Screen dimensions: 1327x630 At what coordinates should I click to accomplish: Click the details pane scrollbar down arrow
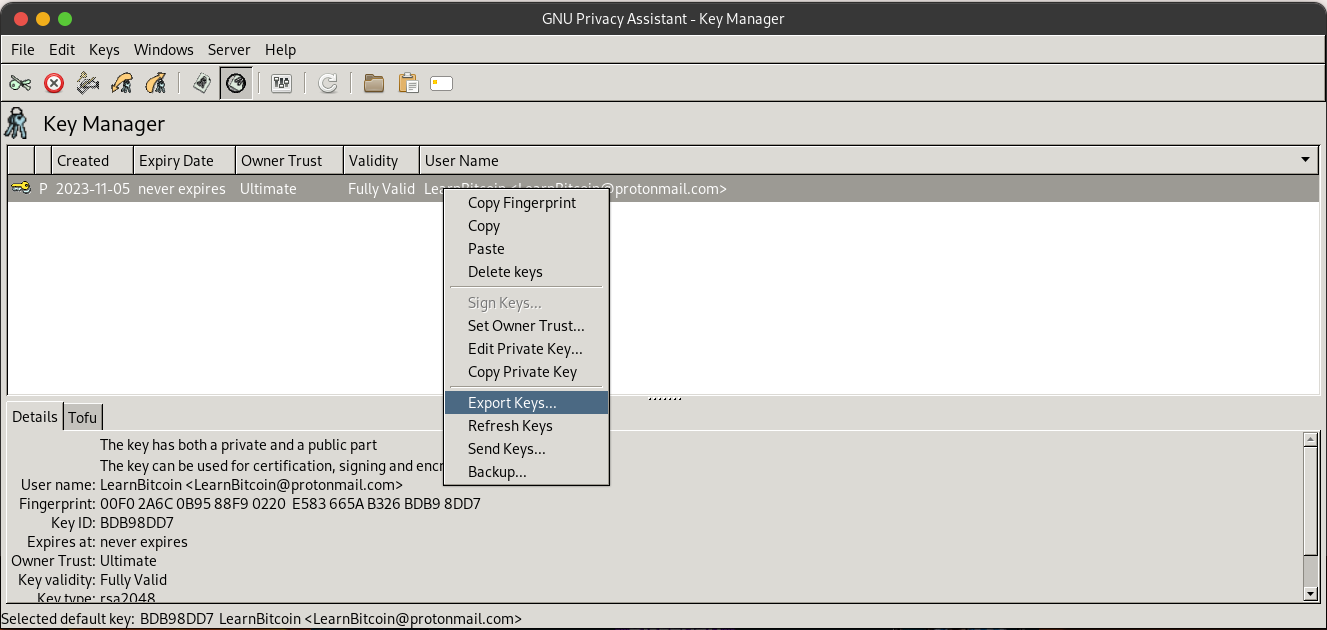pyautogui.click(x=1311, y=594)
